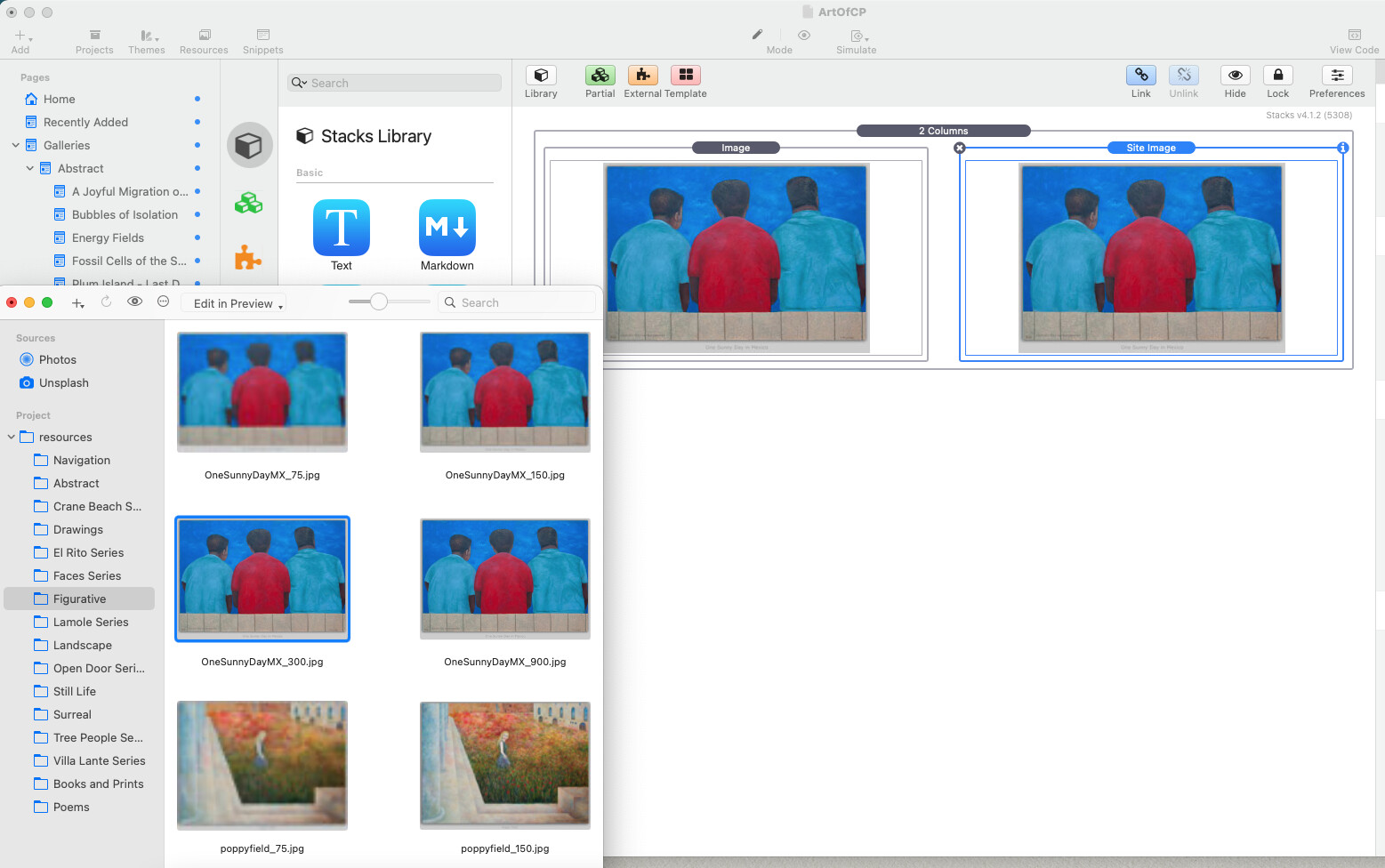Select the Text stack icon
The height and width of the screenshot is (868, 1385).
click(342, 229)
